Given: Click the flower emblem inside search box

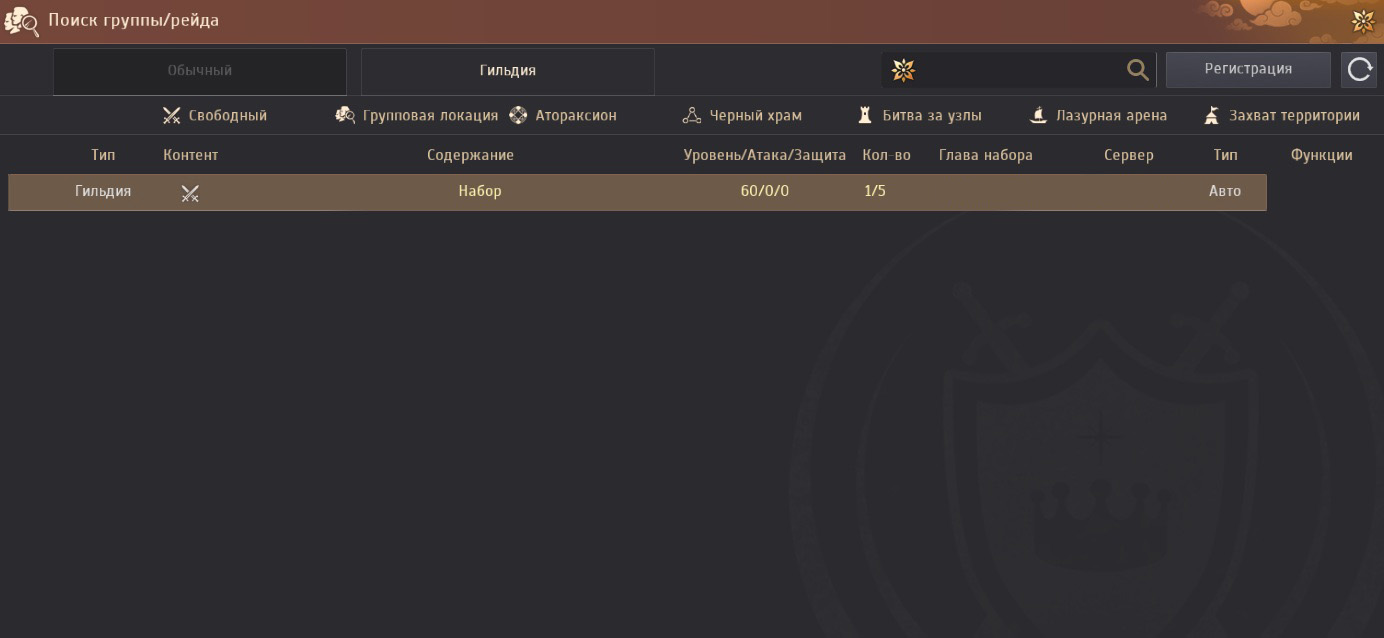Looking at the screenshot, I should coord(903,70).
